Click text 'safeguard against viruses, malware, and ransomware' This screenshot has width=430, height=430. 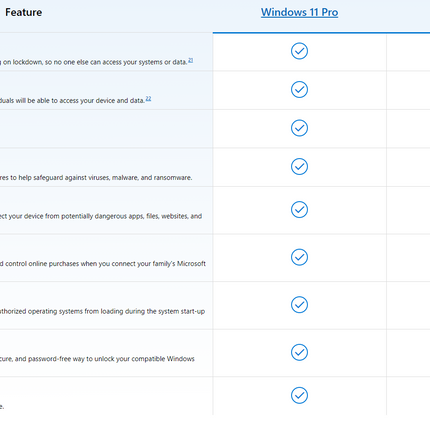point(112,178)
